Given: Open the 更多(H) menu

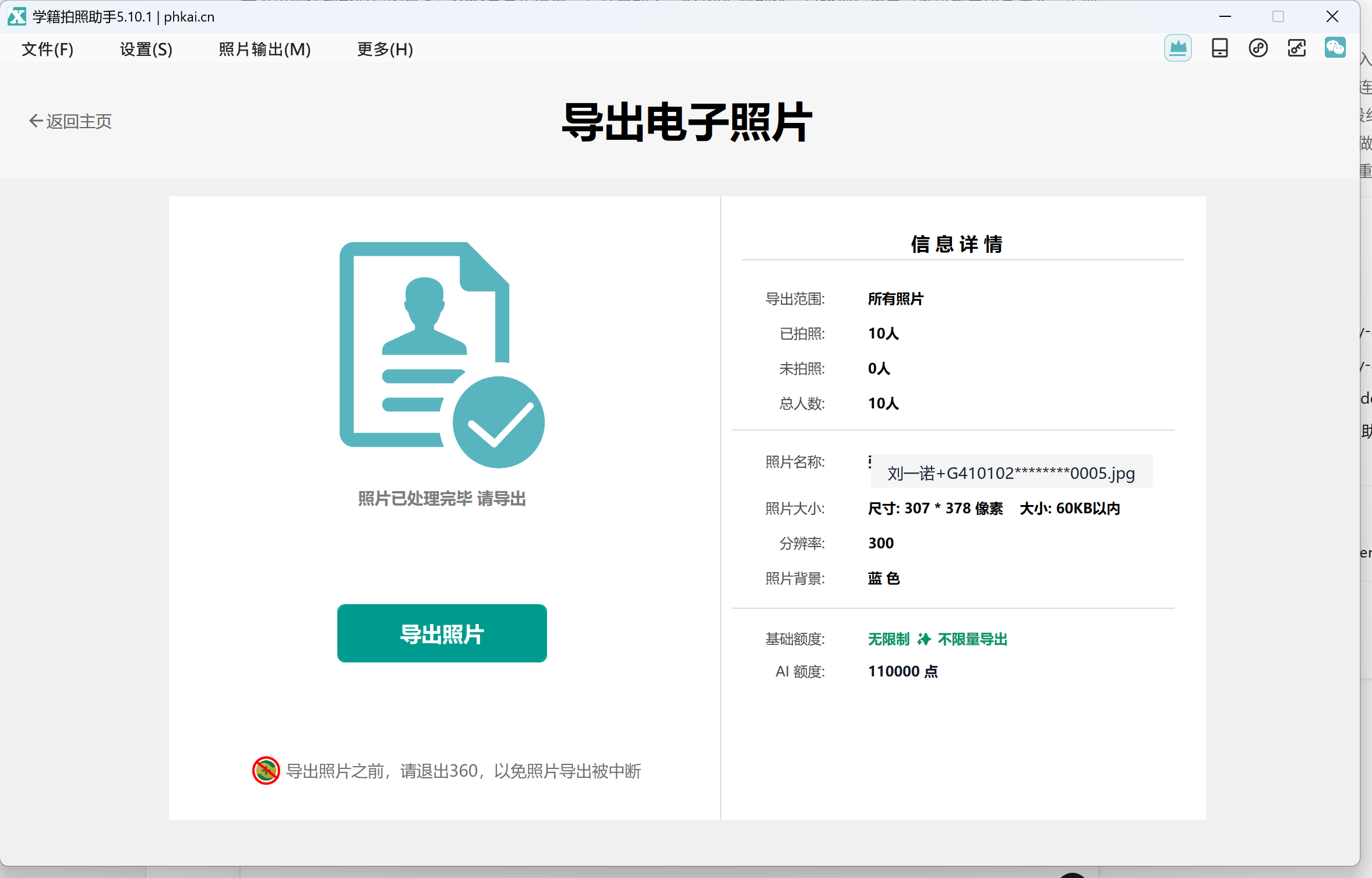Looking at the screenshot, I should click(385, 49).
